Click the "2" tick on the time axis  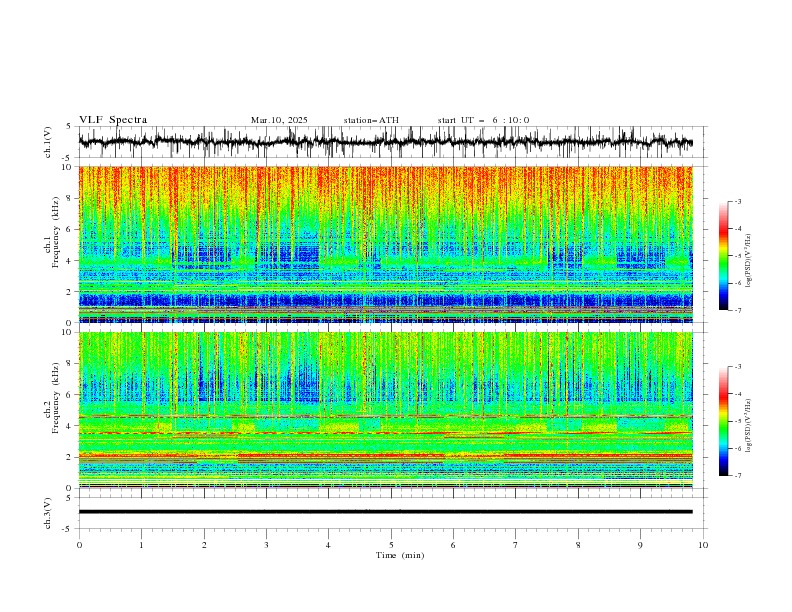204,545
